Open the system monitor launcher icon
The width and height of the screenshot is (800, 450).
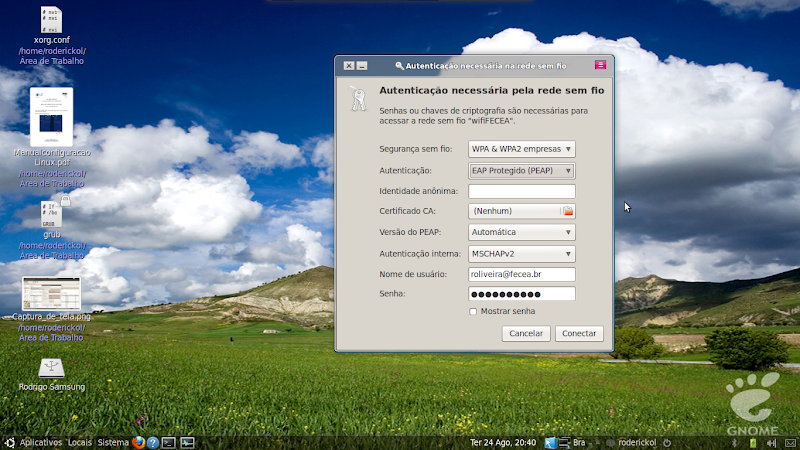tap(187, 443)
